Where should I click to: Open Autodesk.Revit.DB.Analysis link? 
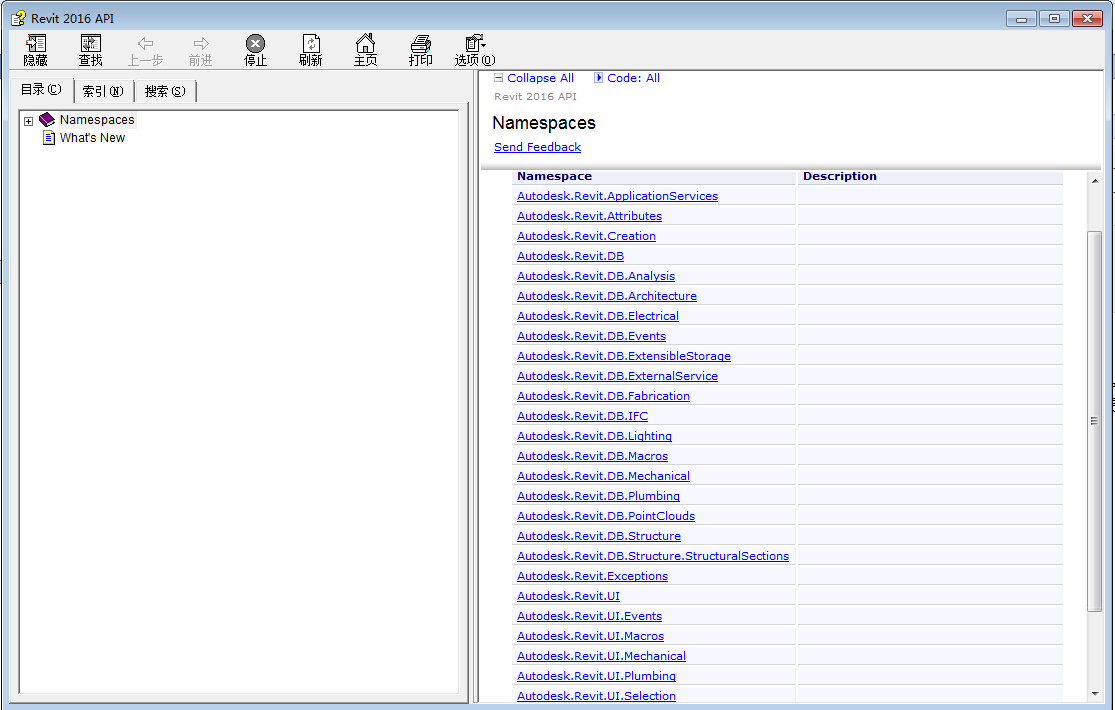[x=596, y=275]
